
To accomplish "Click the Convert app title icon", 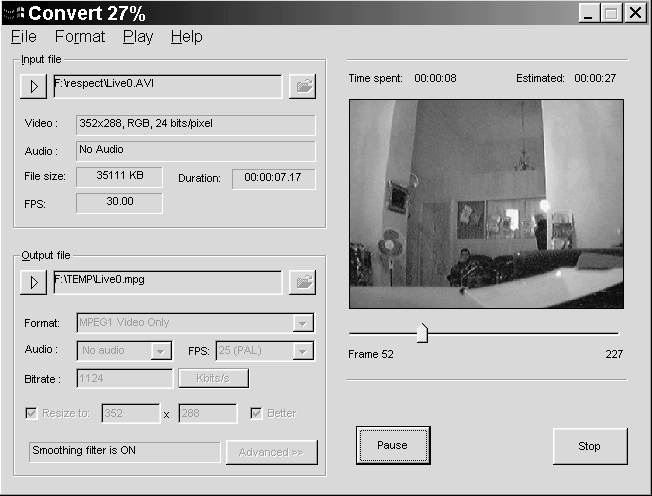I will point(13,13).
